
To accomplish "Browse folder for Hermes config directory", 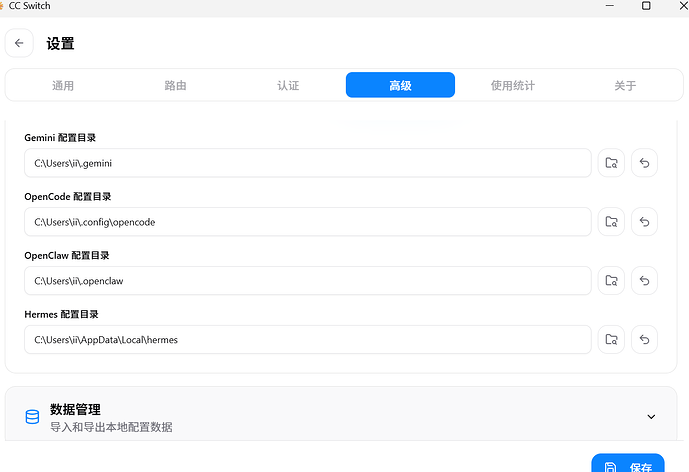I will pyautogui.click(x=611, y=340).
